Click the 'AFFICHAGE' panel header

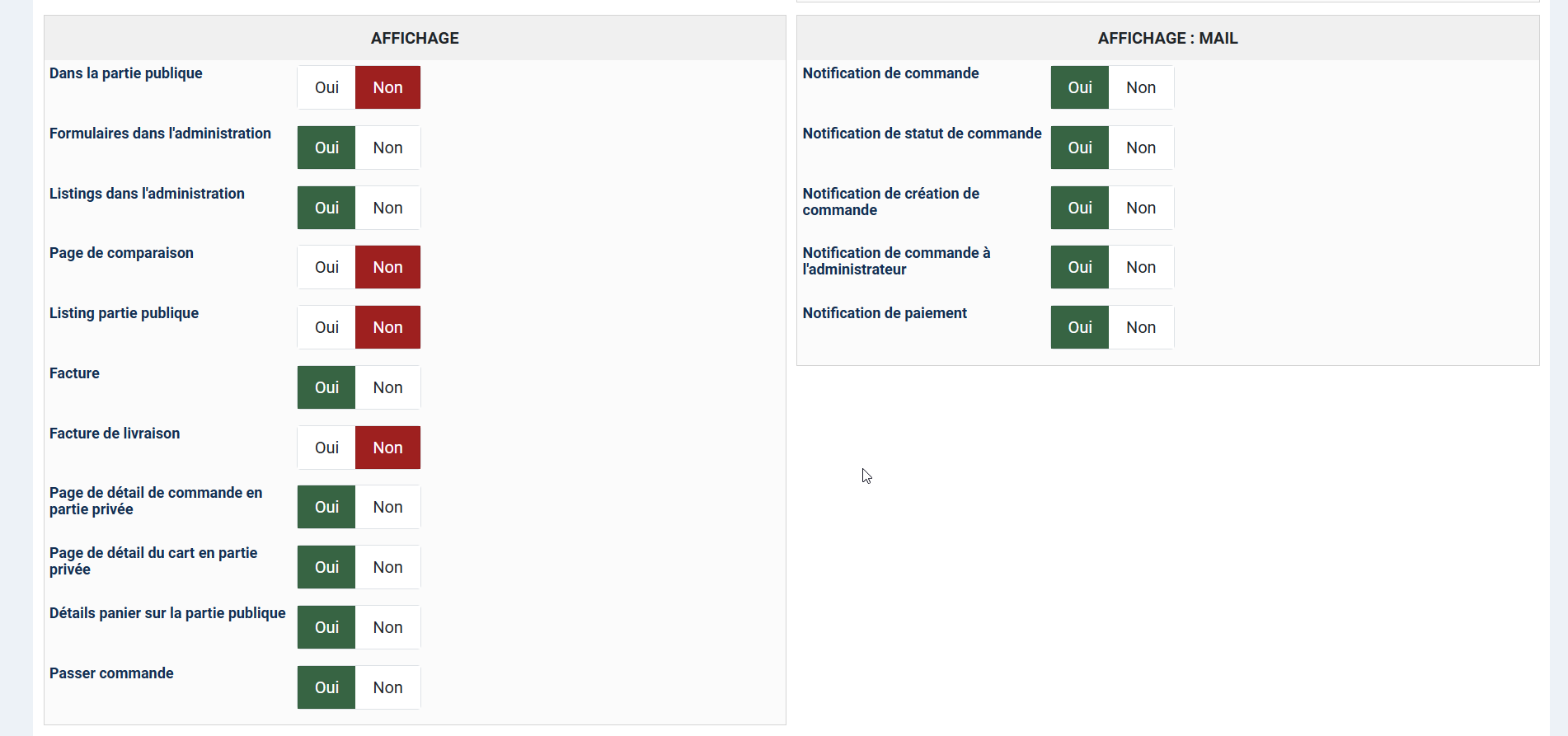click(415, 38)
